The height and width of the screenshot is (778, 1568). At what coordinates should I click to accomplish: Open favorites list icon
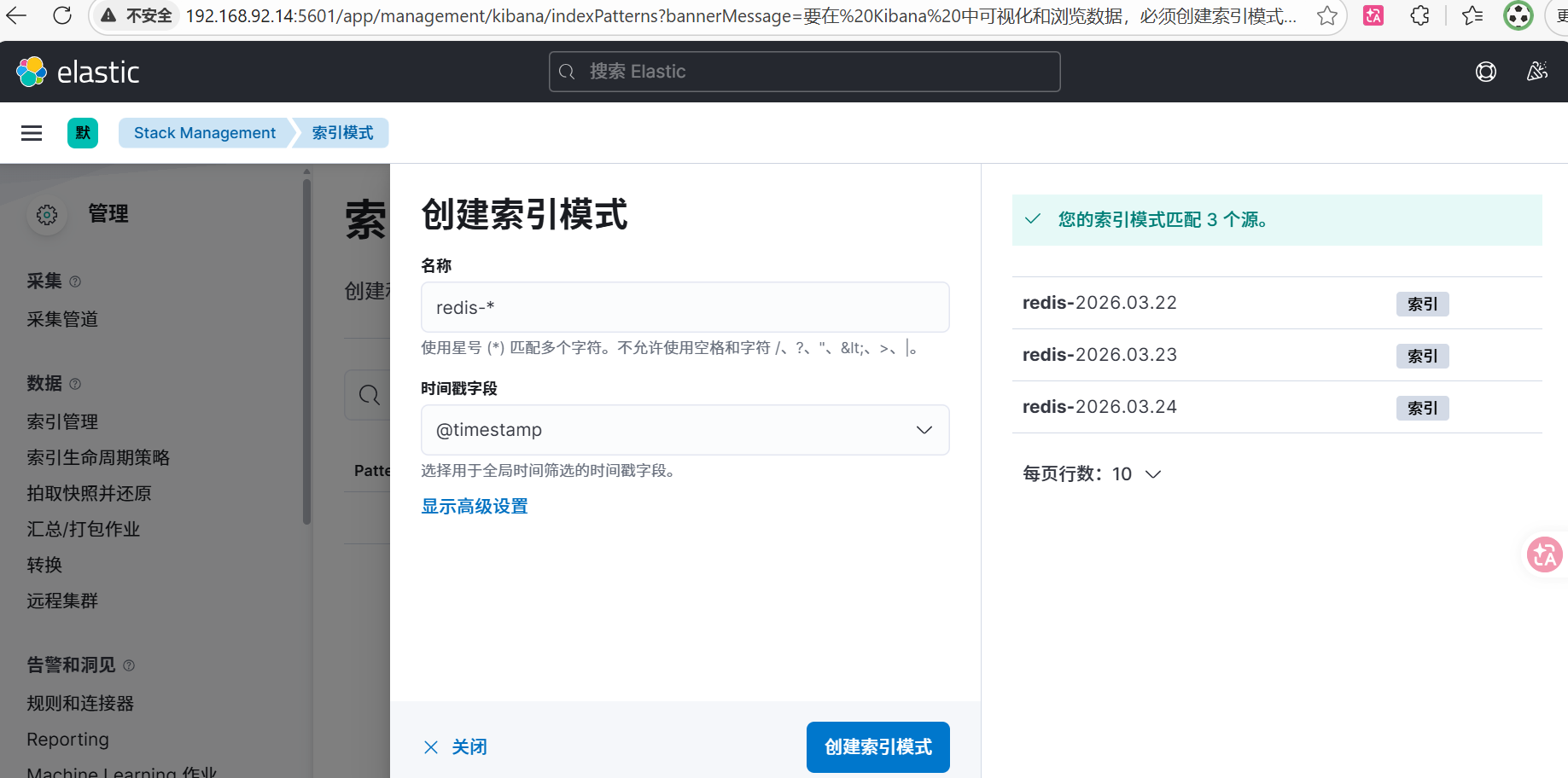[1472, 15]
